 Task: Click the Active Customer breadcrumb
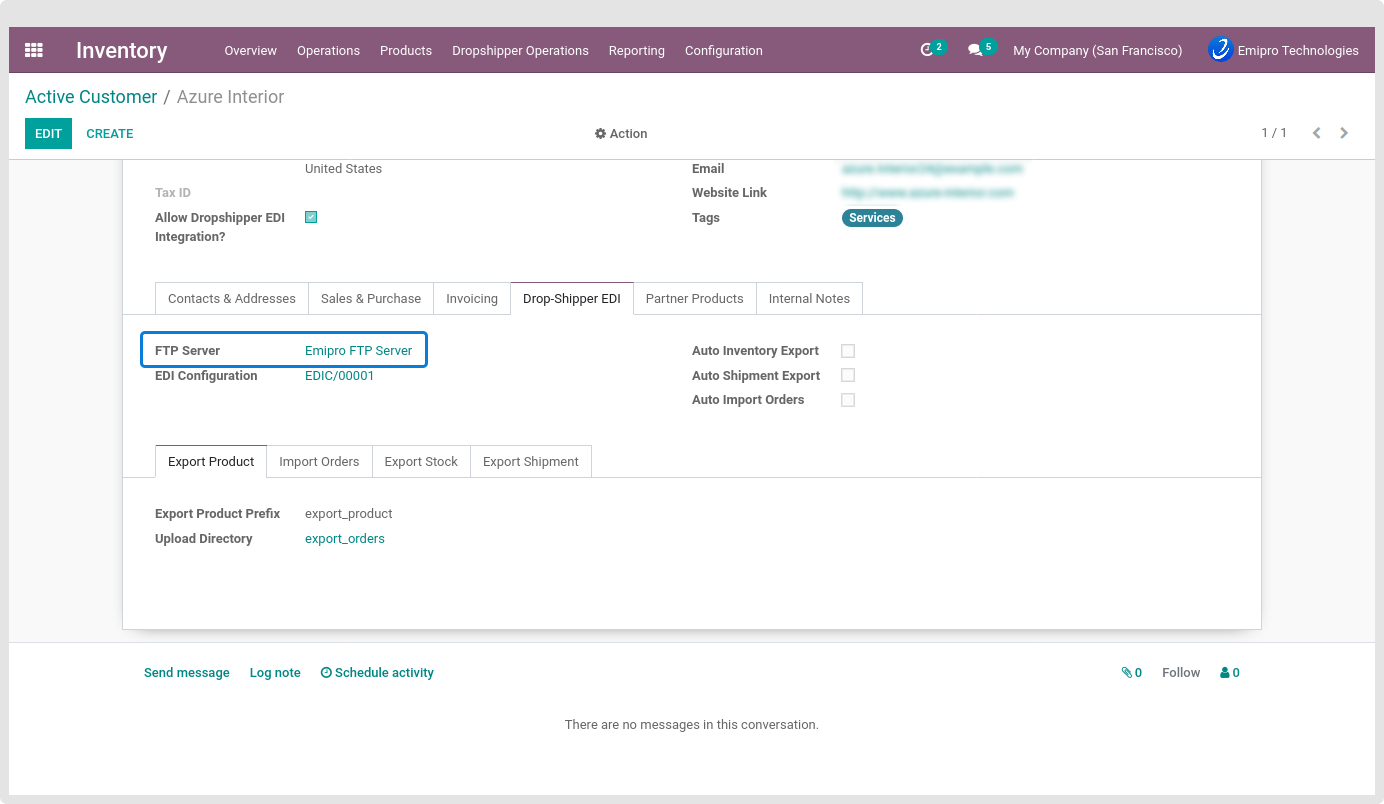click(x=91, y=97)
